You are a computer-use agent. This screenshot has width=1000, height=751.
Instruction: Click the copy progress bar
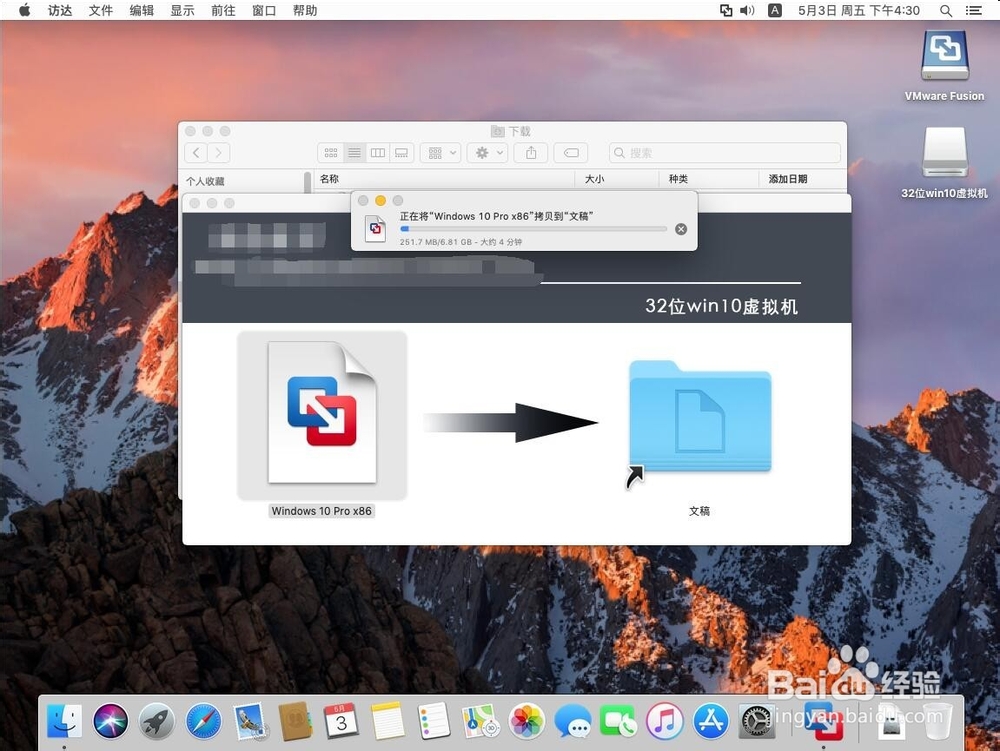pos(533,228)
